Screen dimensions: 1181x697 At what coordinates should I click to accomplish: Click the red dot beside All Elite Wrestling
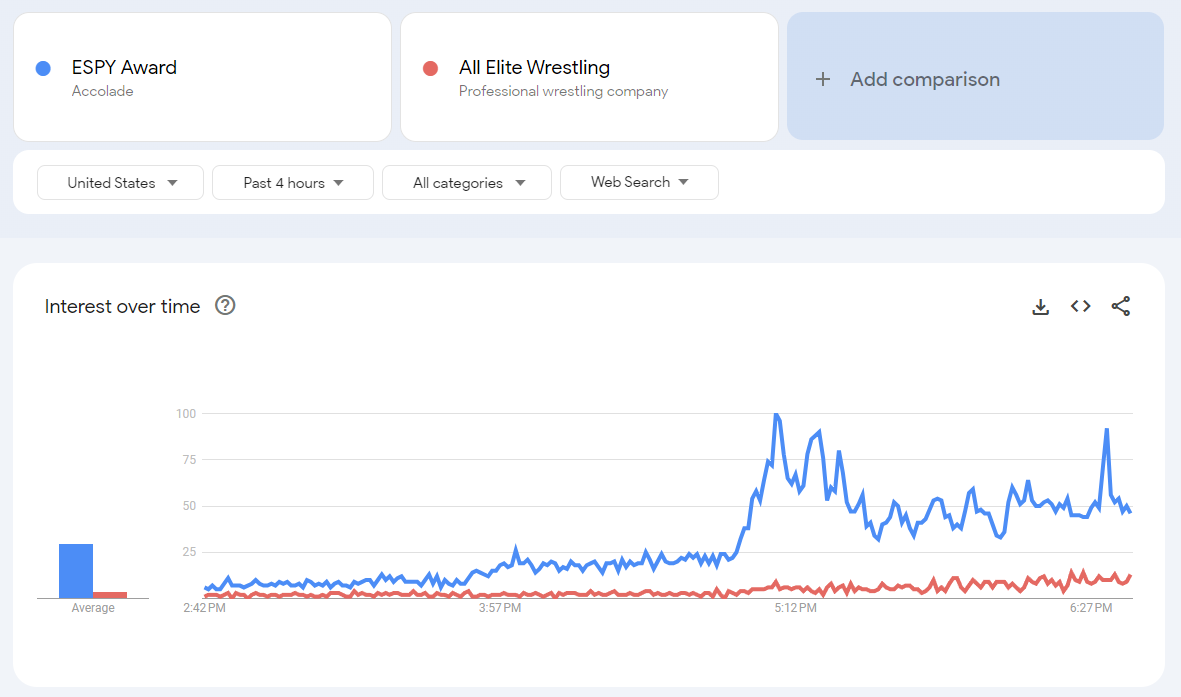pyautogui.click(x=430, y=68)
